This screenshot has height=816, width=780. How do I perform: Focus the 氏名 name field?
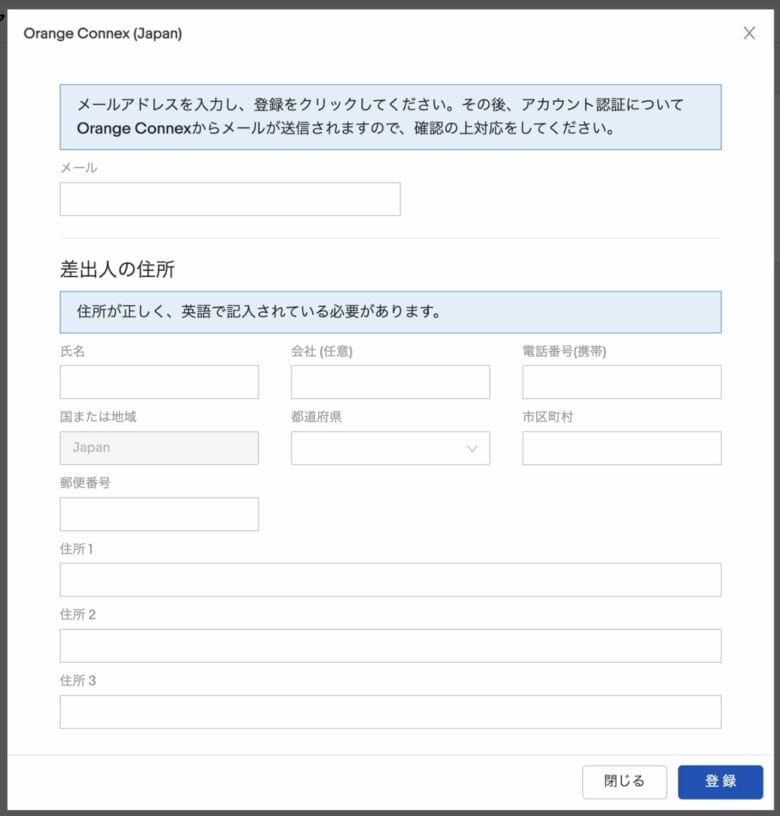(159, 382)
